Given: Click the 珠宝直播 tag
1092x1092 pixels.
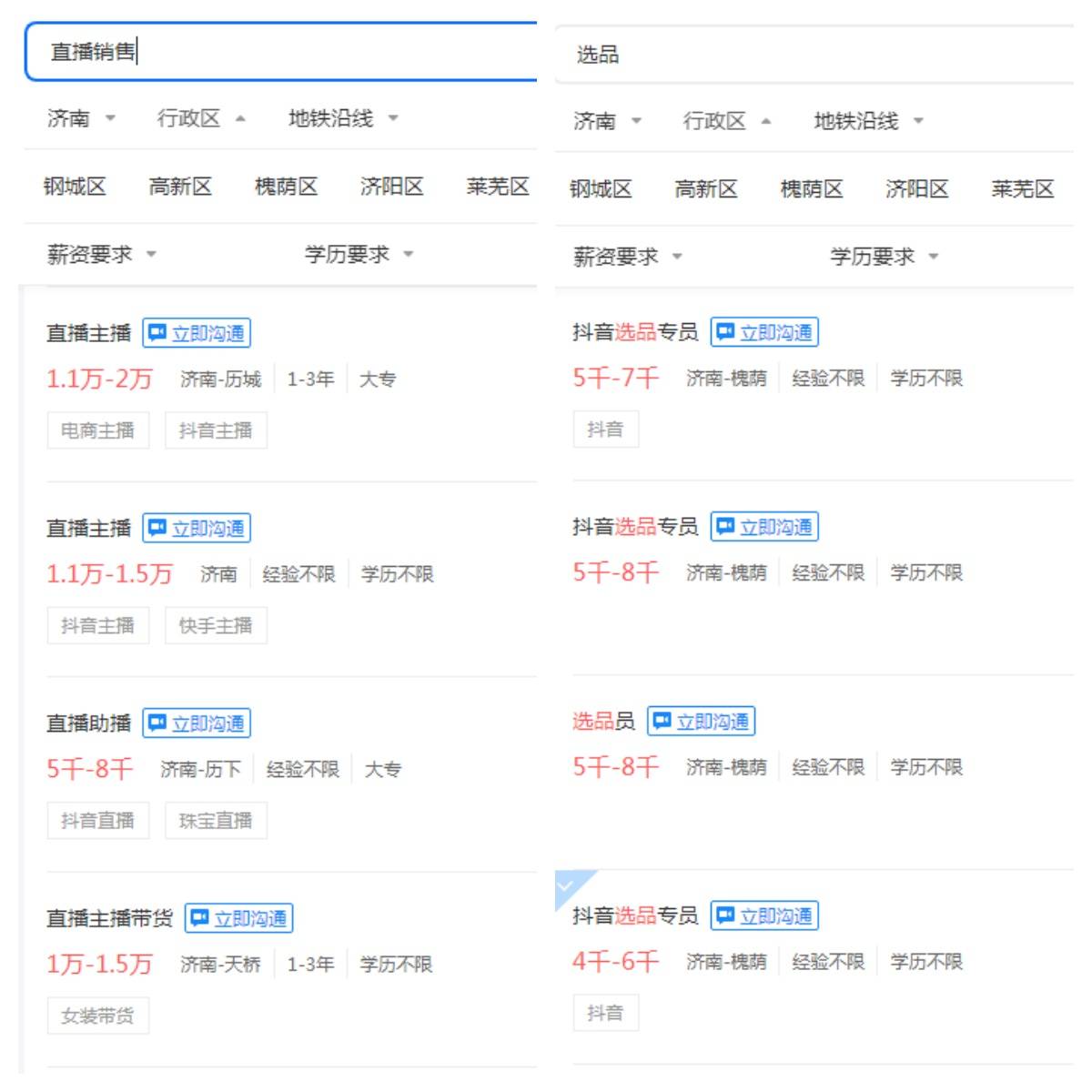Looking at the screenshot, I should point(216,821).
